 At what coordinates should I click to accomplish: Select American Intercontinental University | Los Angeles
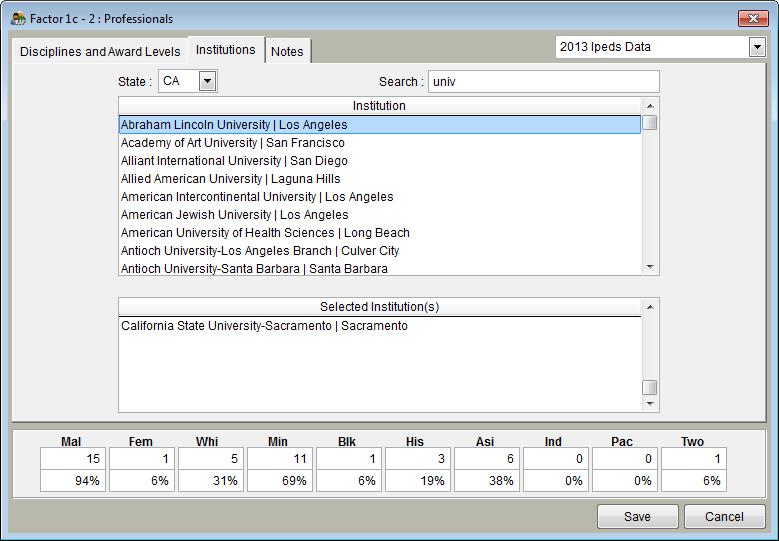tap(380, 197)
